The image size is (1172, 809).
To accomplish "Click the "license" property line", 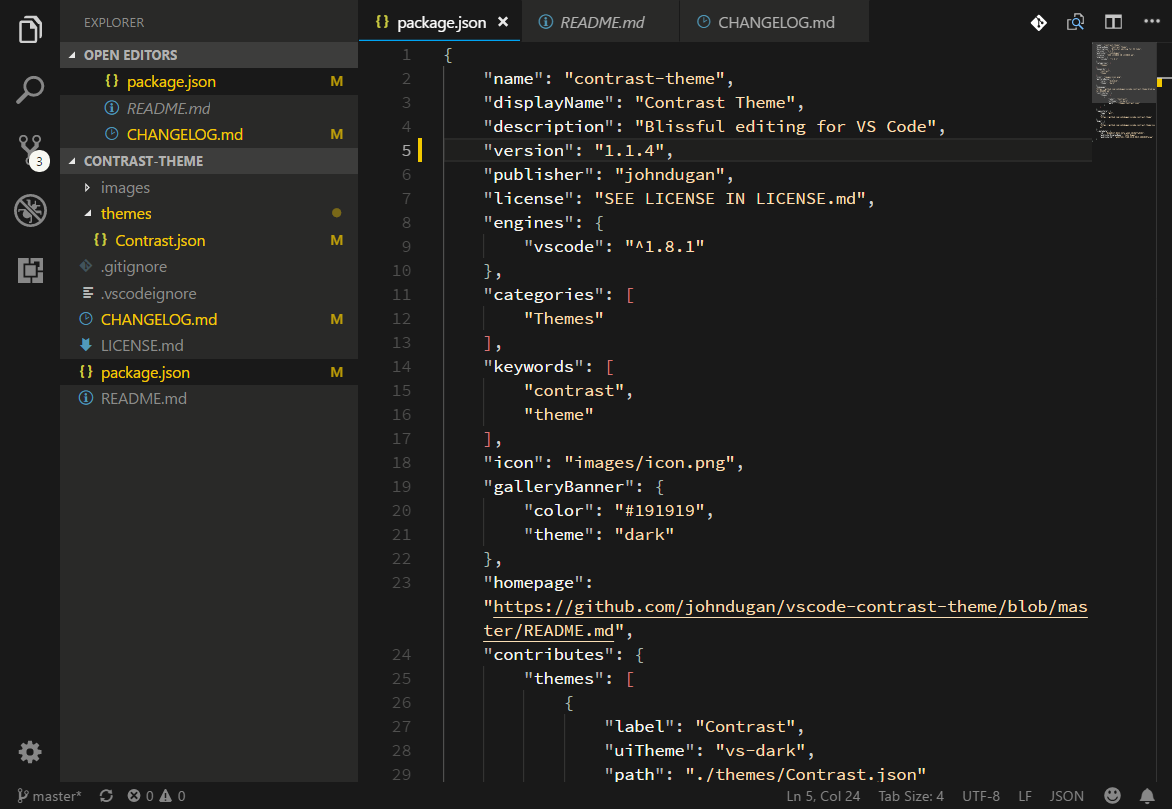I will (x=679, y=199).
